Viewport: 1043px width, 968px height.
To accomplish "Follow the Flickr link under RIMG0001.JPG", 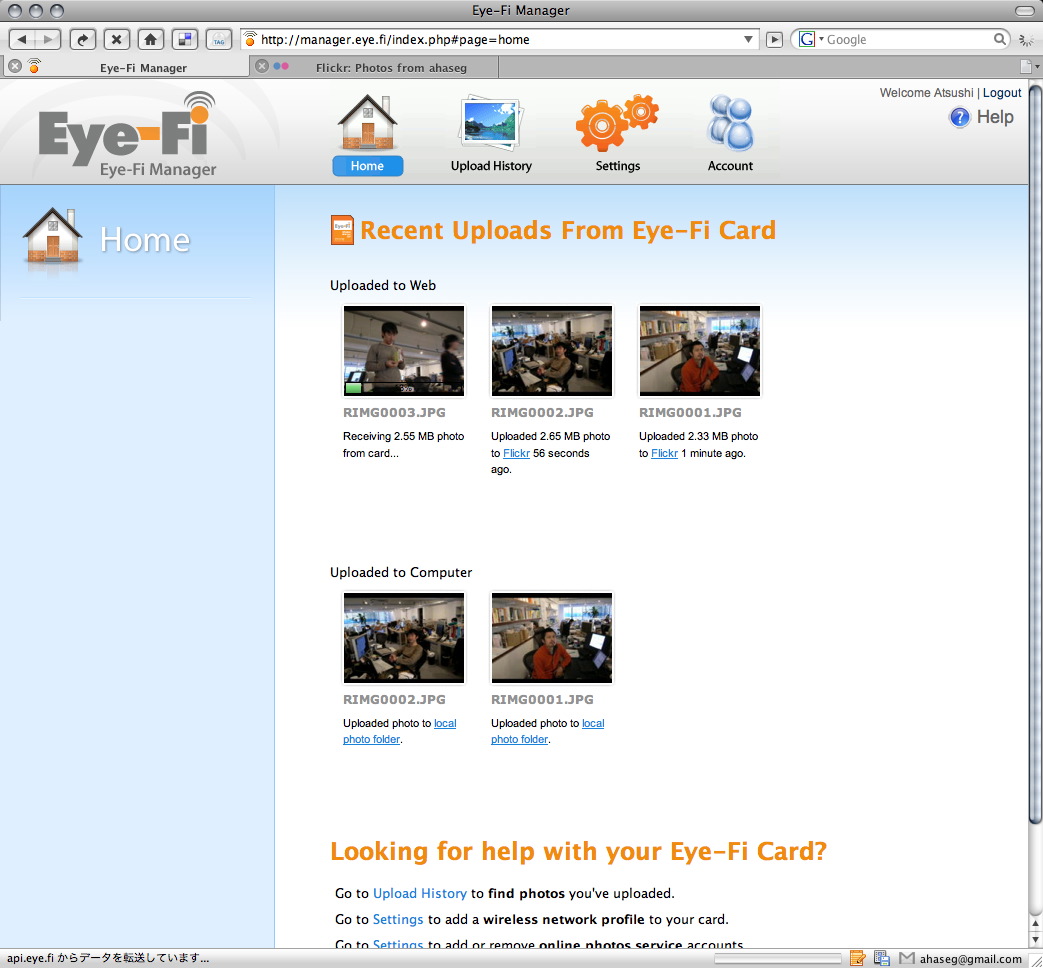I will (x=664, y=453).
